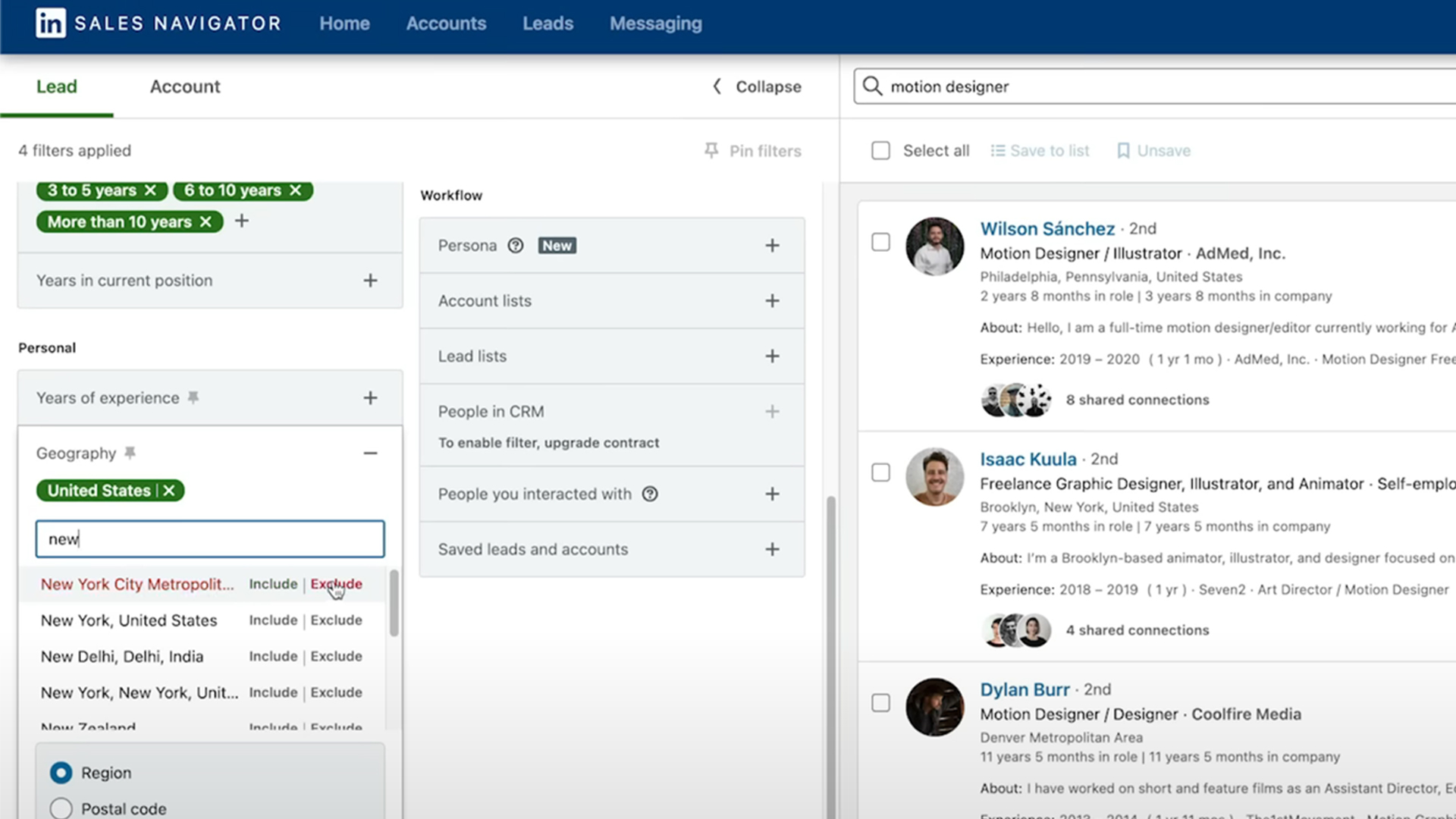
Task: Check the box for Isaac Kuula
Action: coord(880,472)
